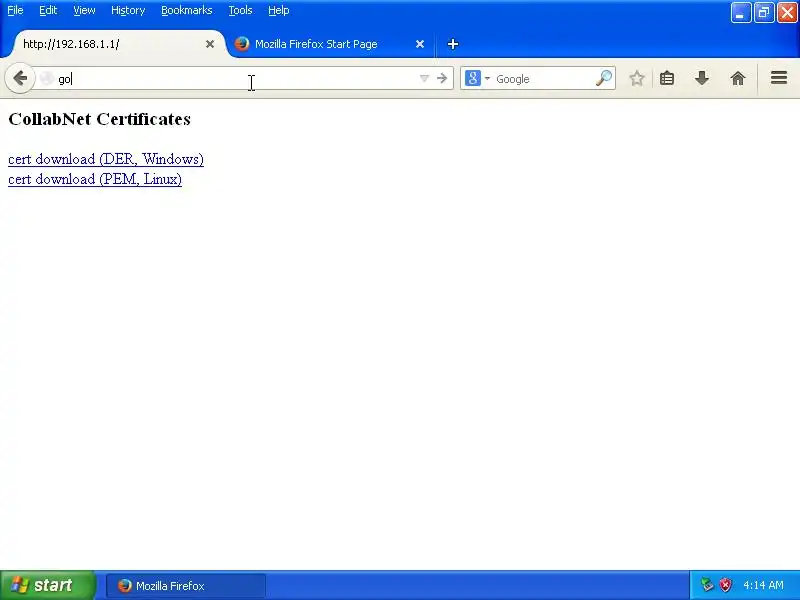Viewport: 800px width, 600px height.
Task: Open the hamburger menu
Action: pyautogui.click(x=779, y=78)
